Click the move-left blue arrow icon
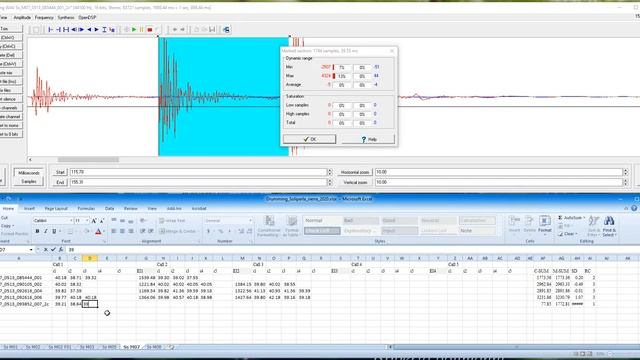Viewport: 640px width, 360px height. 89,29
